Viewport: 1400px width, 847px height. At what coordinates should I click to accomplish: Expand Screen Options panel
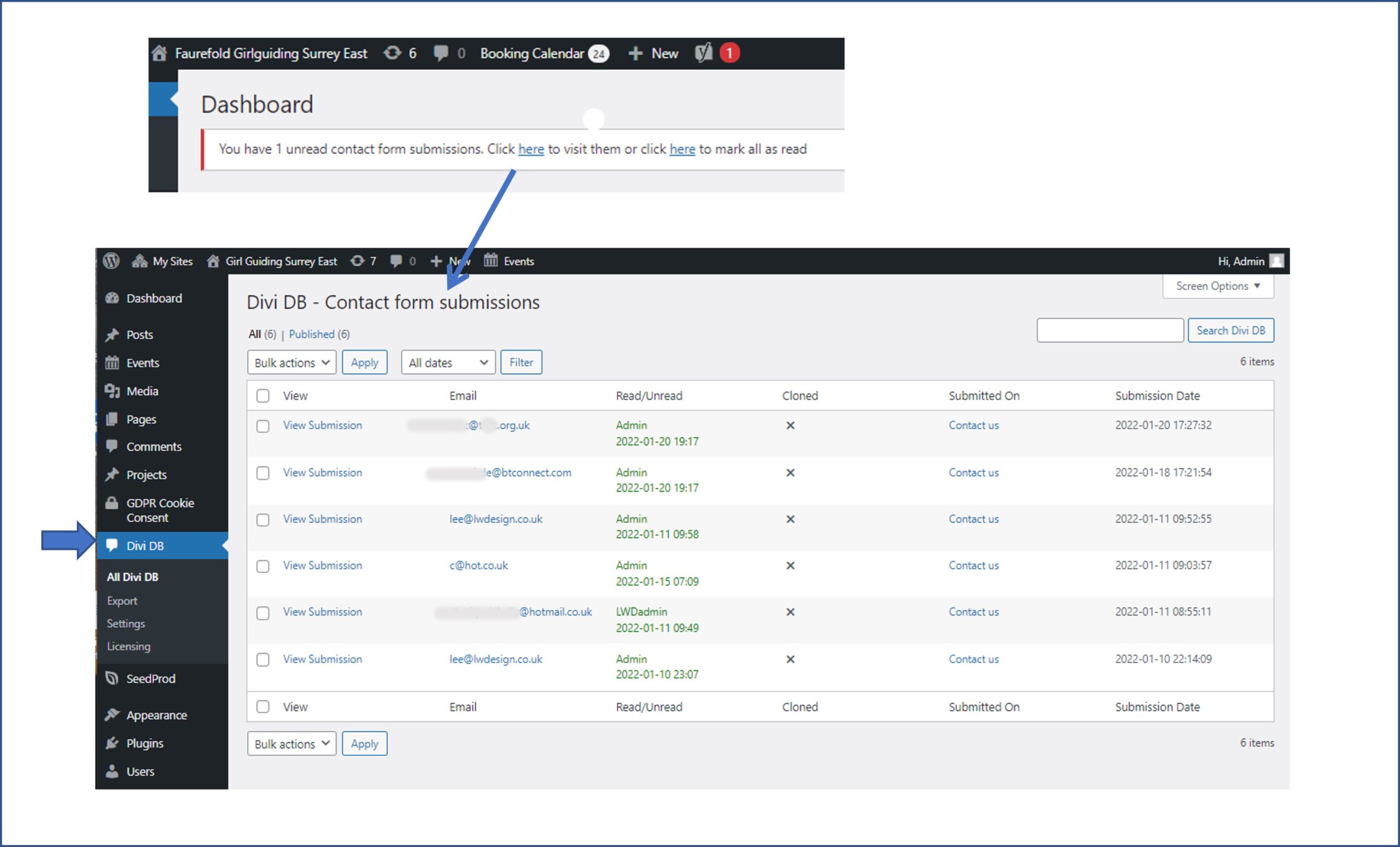click(x=1218, y=286)
